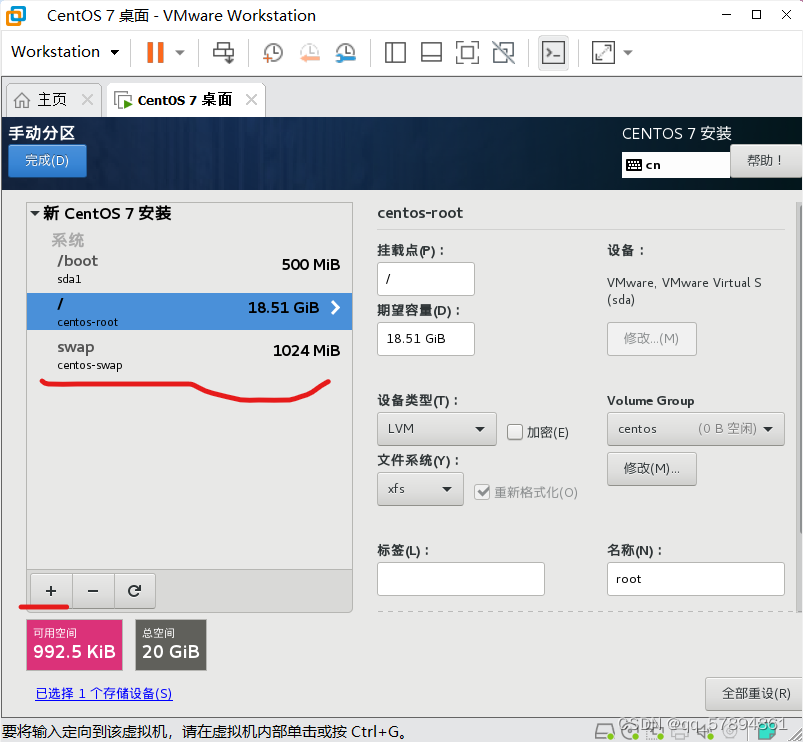Revert to the previous snapshot

(x=309, y=52)
